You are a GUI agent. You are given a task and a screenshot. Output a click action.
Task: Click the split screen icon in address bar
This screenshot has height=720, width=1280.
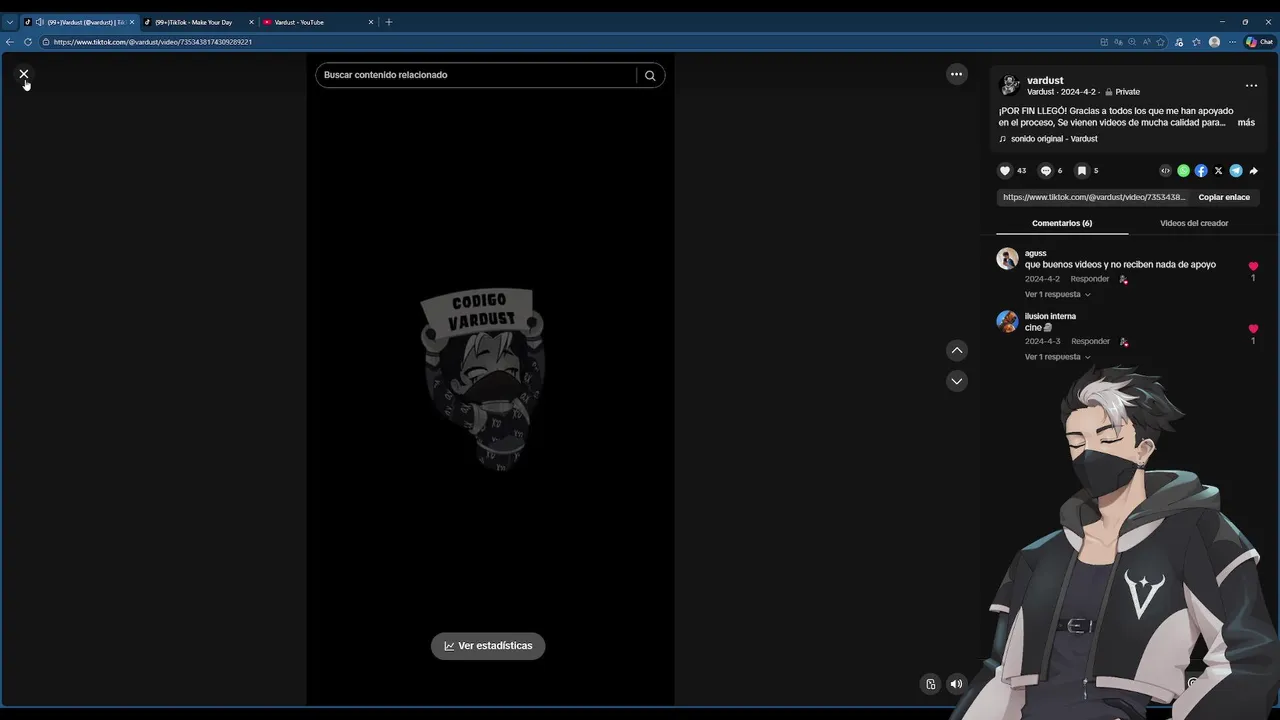pos(1104,42)
